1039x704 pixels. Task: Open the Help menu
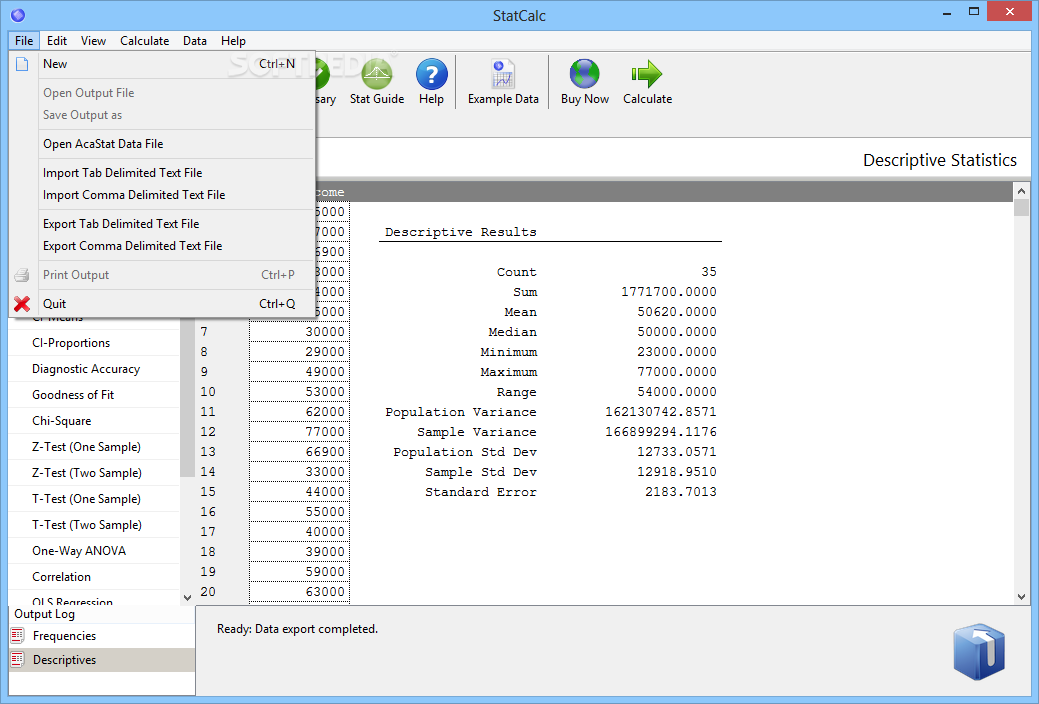click(x=233, y=40)
